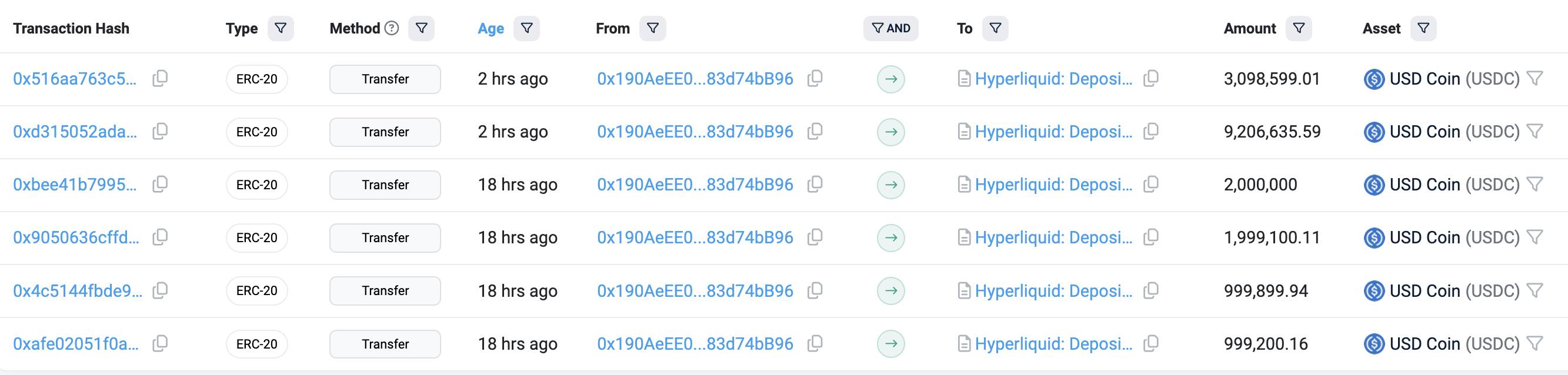Click the green arrow in the 999,899.94 row
Image resolution: width=1568 pixels, height=375 pixels.
(x=891, y=291)
